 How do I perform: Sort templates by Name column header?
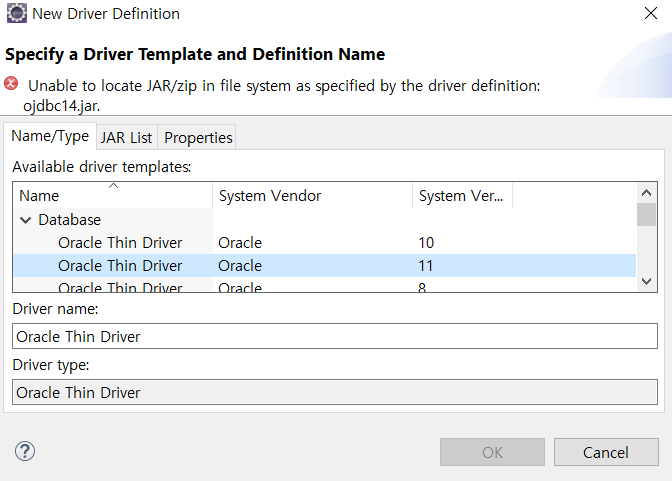tap(113, 195)
